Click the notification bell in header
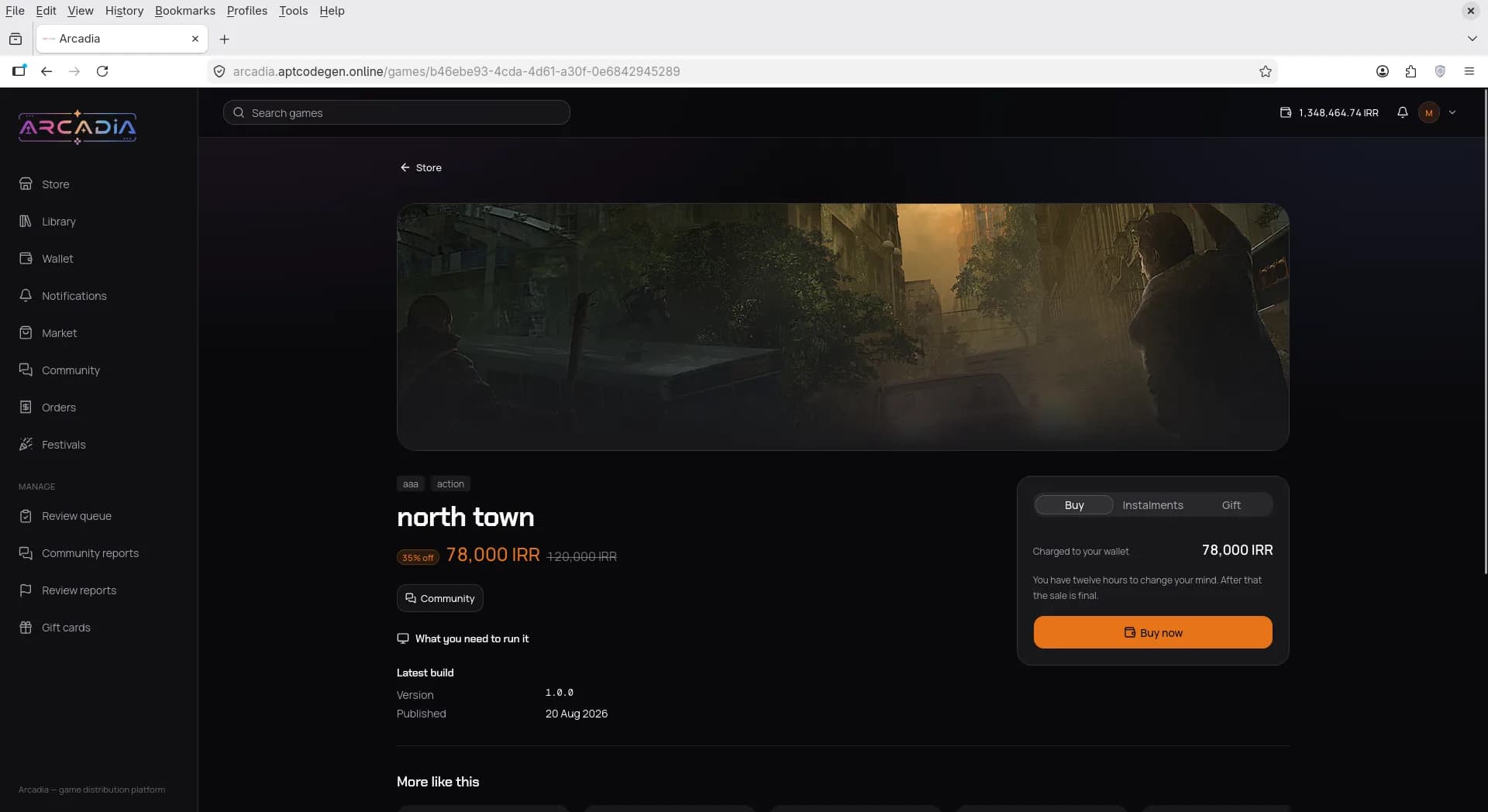The height and width of the screenshot is (812, 1488). tap(1402, 112)
